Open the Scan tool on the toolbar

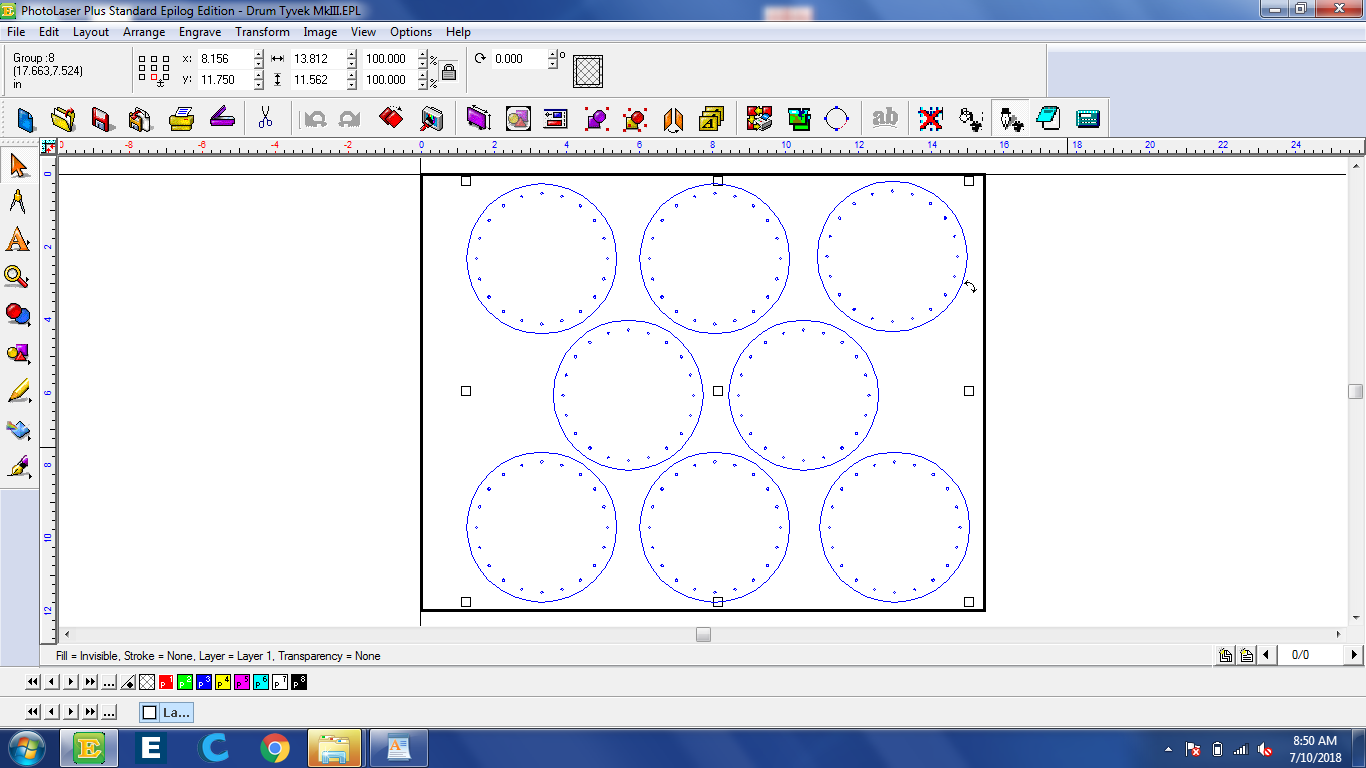pyautogui.click(x=222, y=119)
